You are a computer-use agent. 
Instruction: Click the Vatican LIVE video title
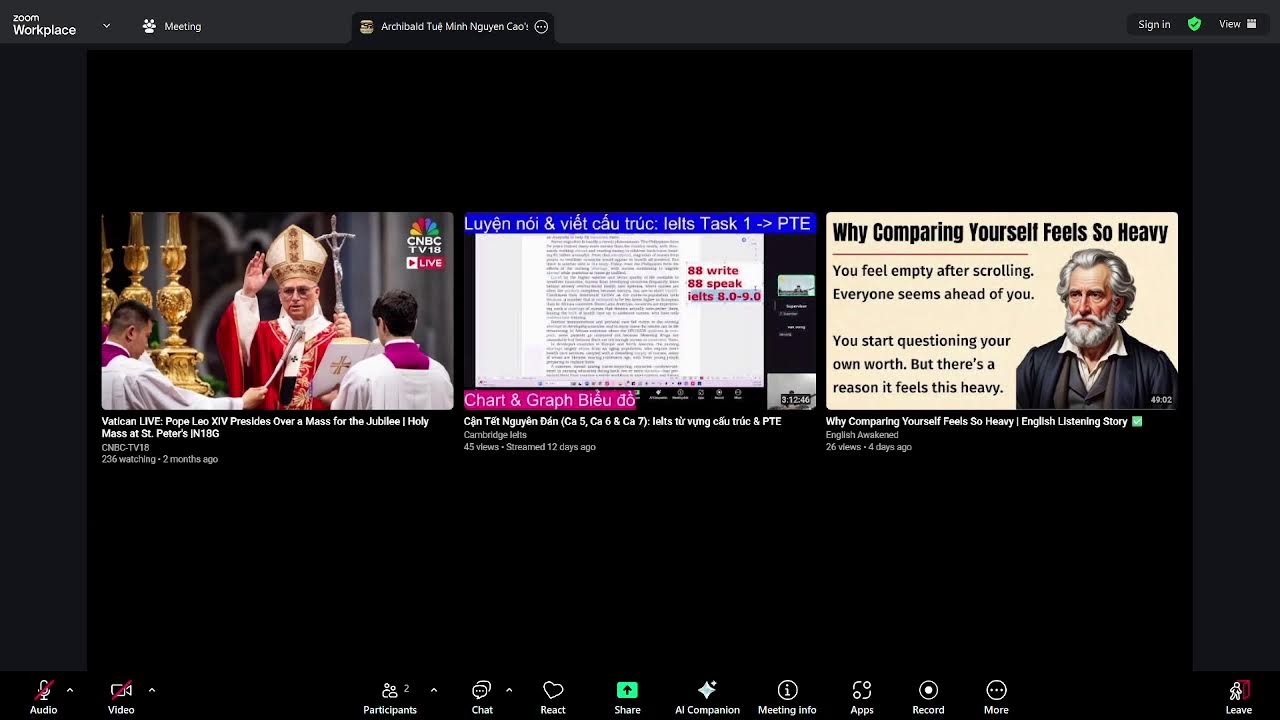tap(265, 427)
